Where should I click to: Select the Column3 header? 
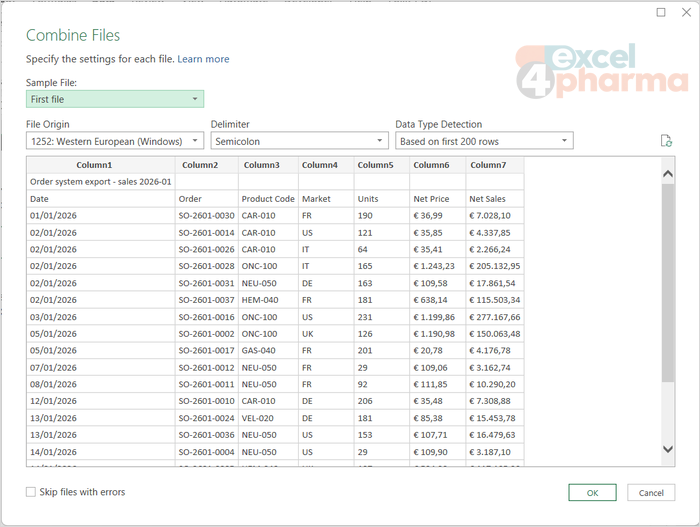coord(269,165)
